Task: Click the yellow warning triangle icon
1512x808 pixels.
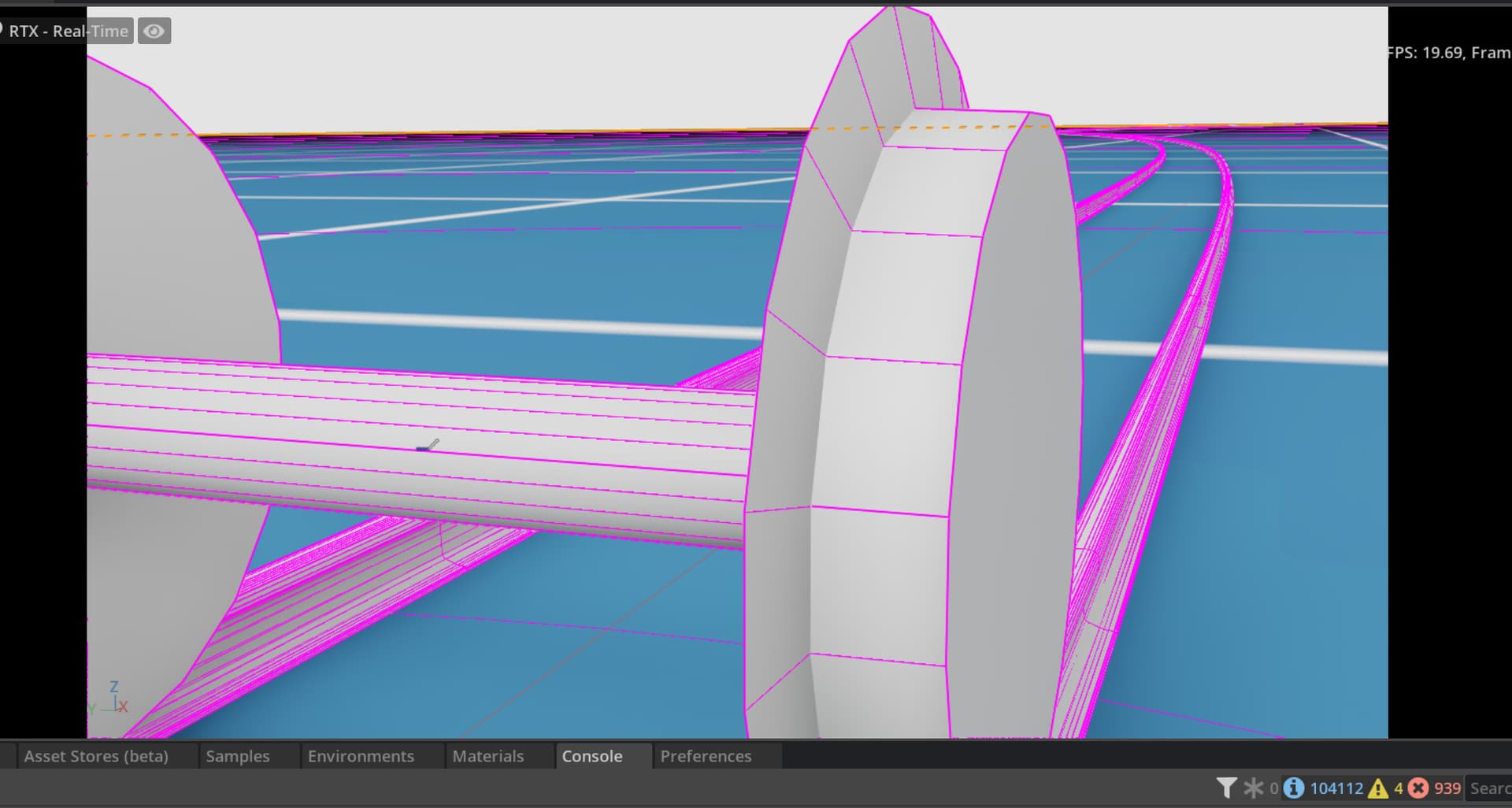Action: point(1378,788)
